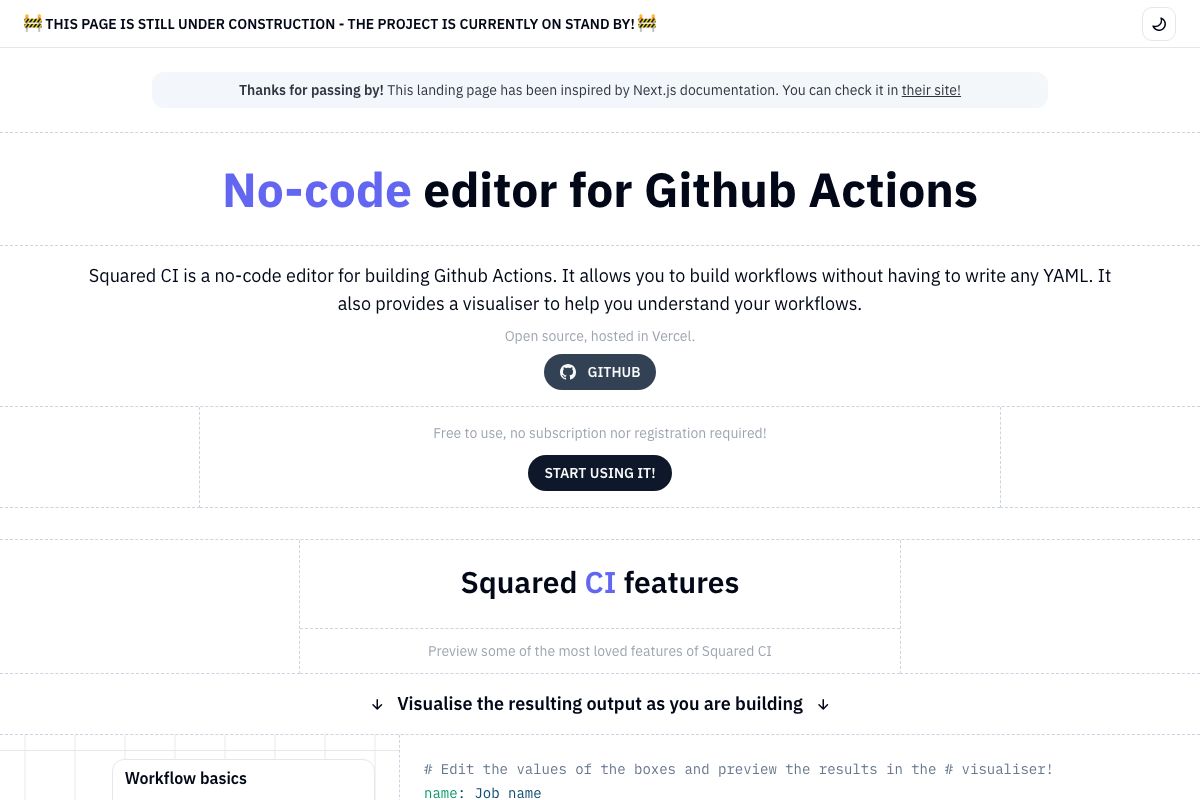Click the construction emoji in the top banner
Image resolution: width=1200 pixels, height=800 pixels.
(33, 23)
